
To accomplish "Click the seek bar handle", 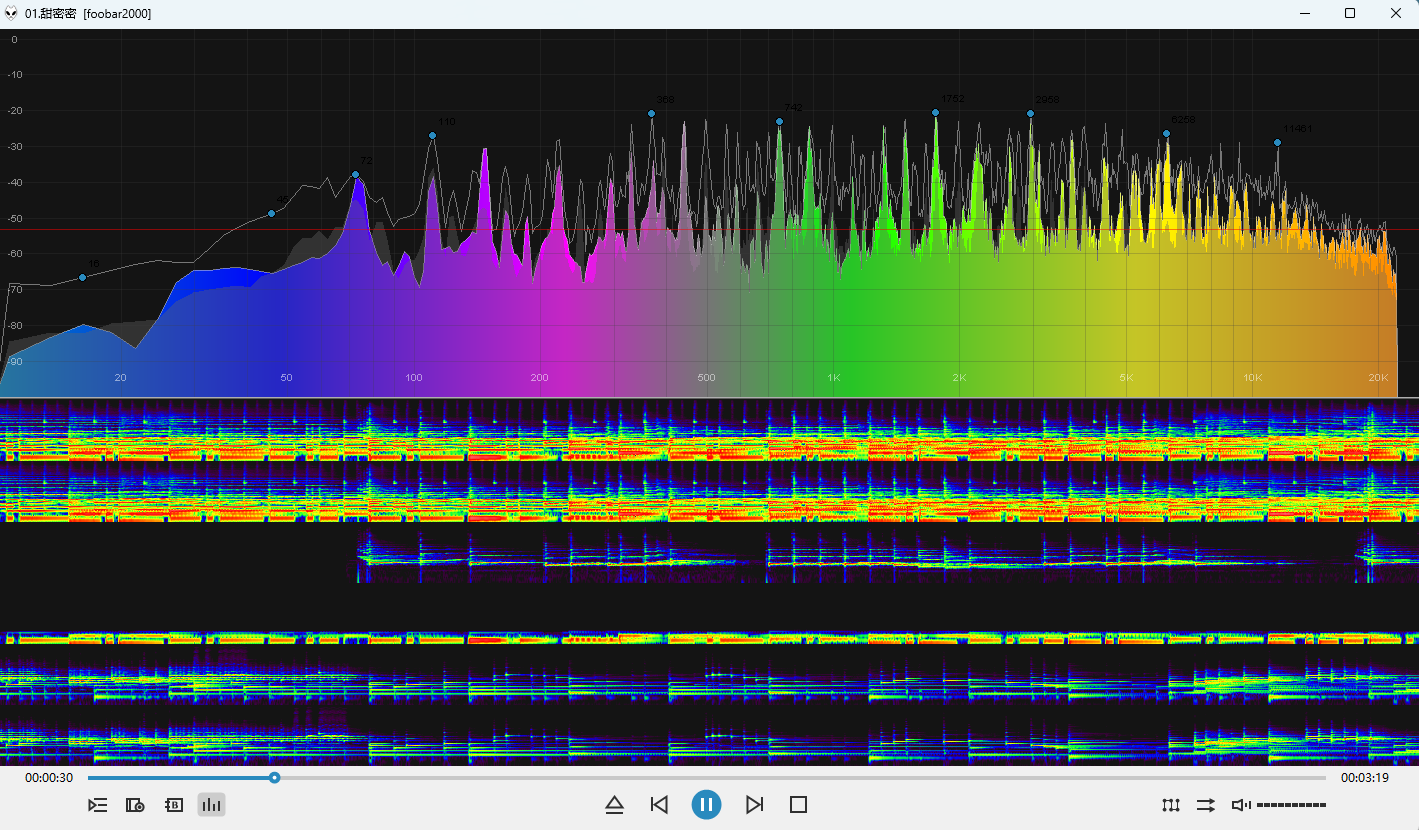I will coord(275,778).
